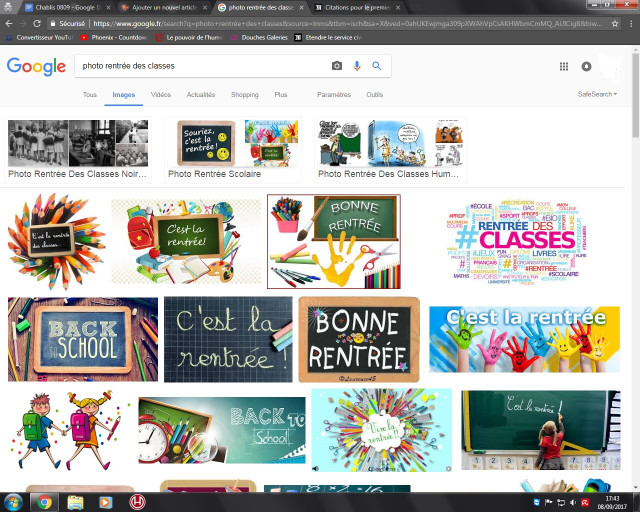
Task: Click the camera search-by-image icon
Action: (336, 66)
